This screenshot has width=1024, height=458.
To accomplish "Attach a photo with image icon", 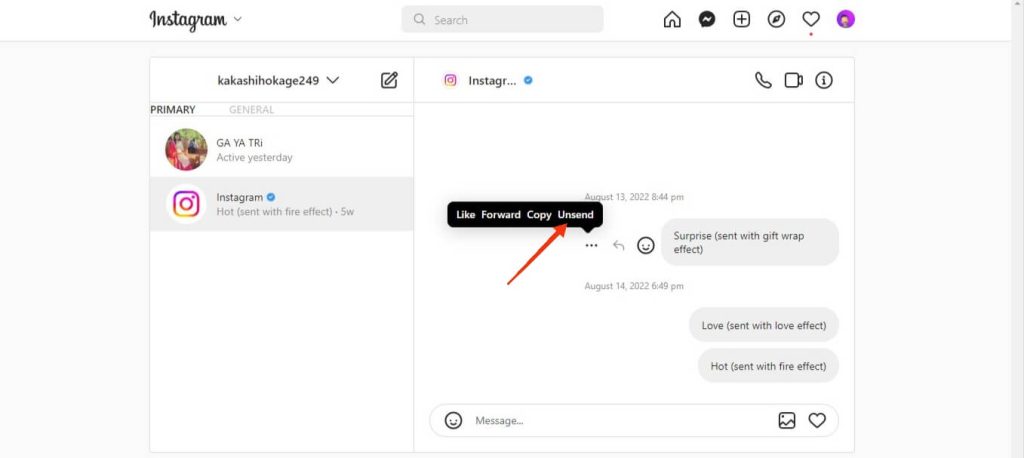I will pyautogui.click(x=787, y=420).
